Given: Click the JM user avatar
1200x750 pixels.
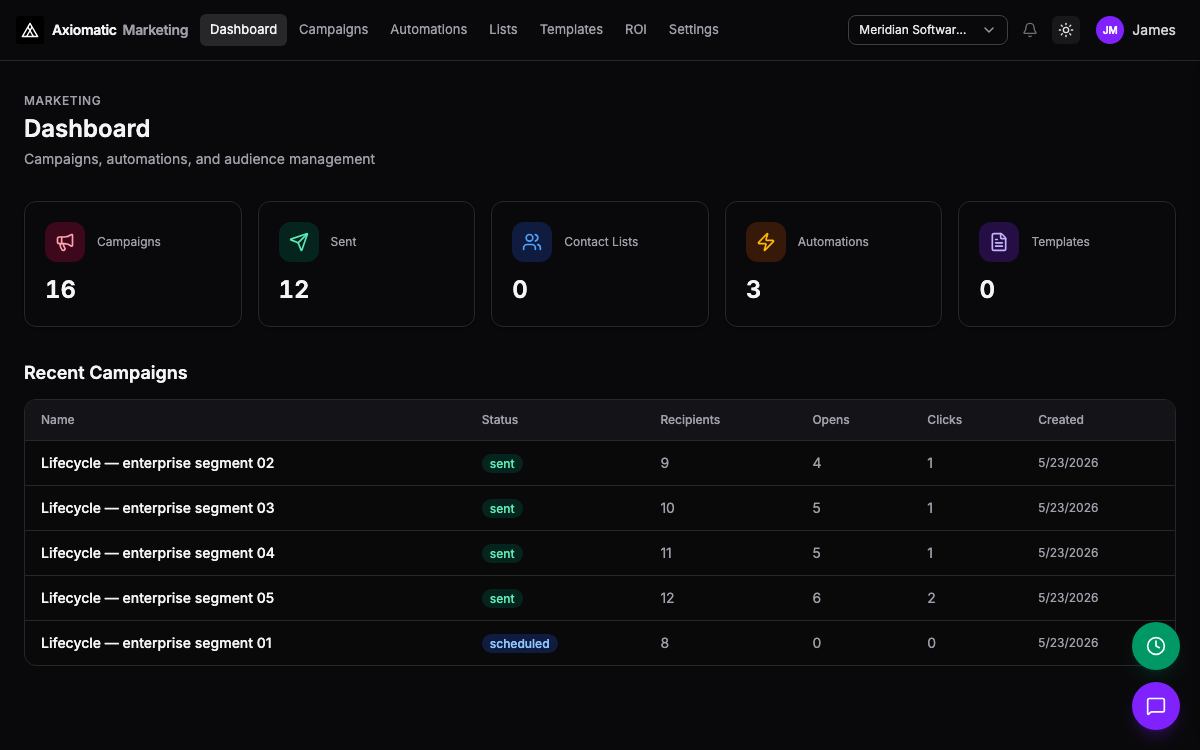Looking at the screenshot, I should [1110, 30].
